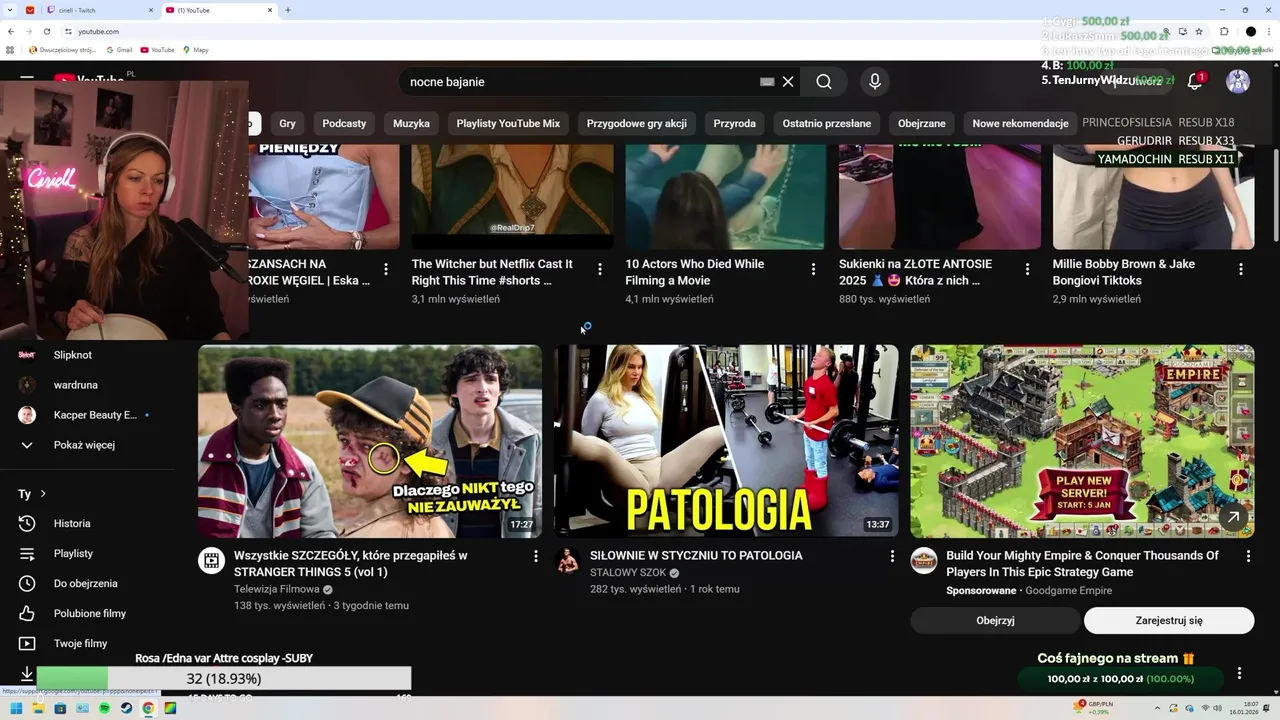The image size is (1280, 720).
Task: Open more options for Sukienki na ZŁOTE ANTOSIE short
Action: pos(1027,269)
